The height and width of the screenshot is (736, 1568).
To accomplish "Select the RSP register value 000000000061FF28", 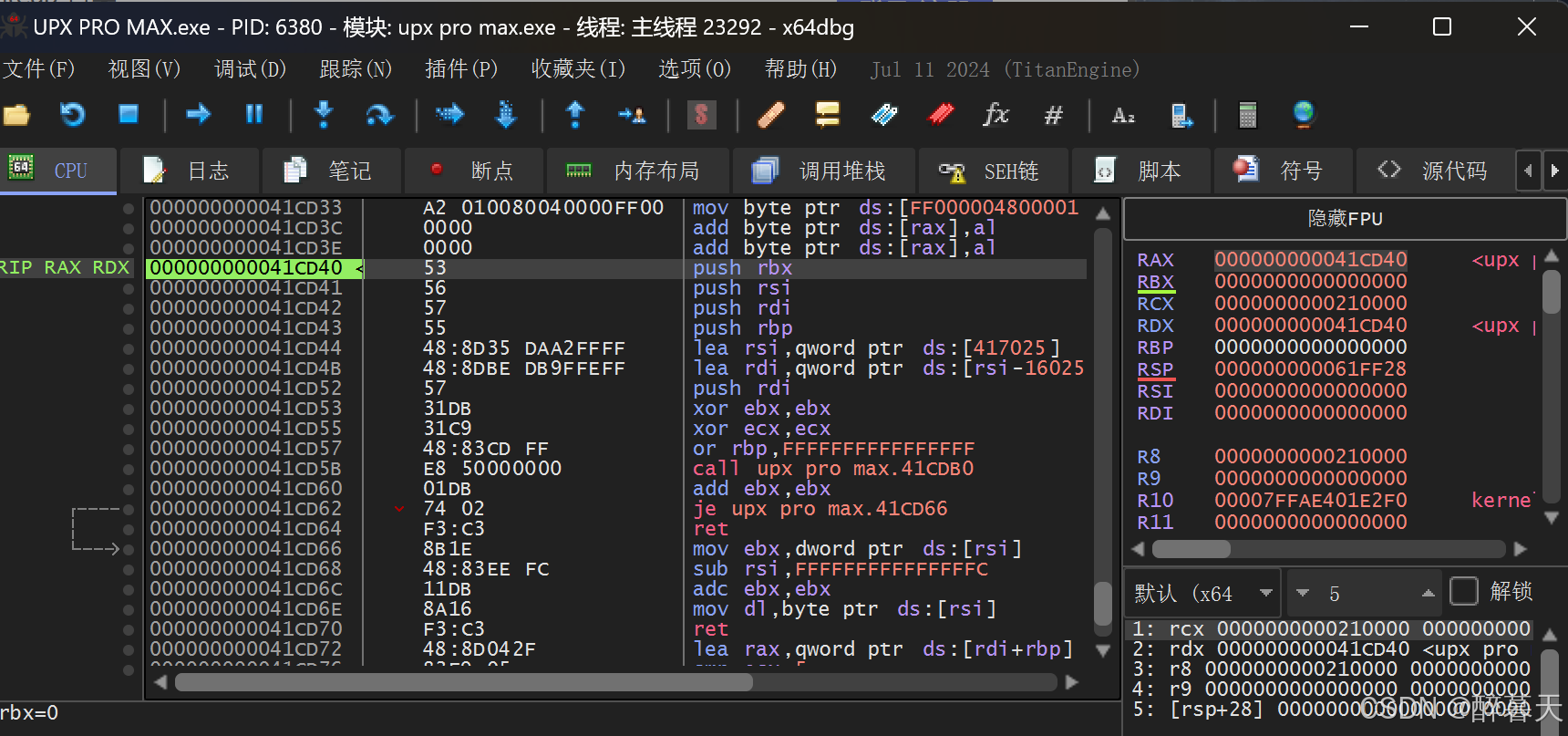I will coord(1310,369).
